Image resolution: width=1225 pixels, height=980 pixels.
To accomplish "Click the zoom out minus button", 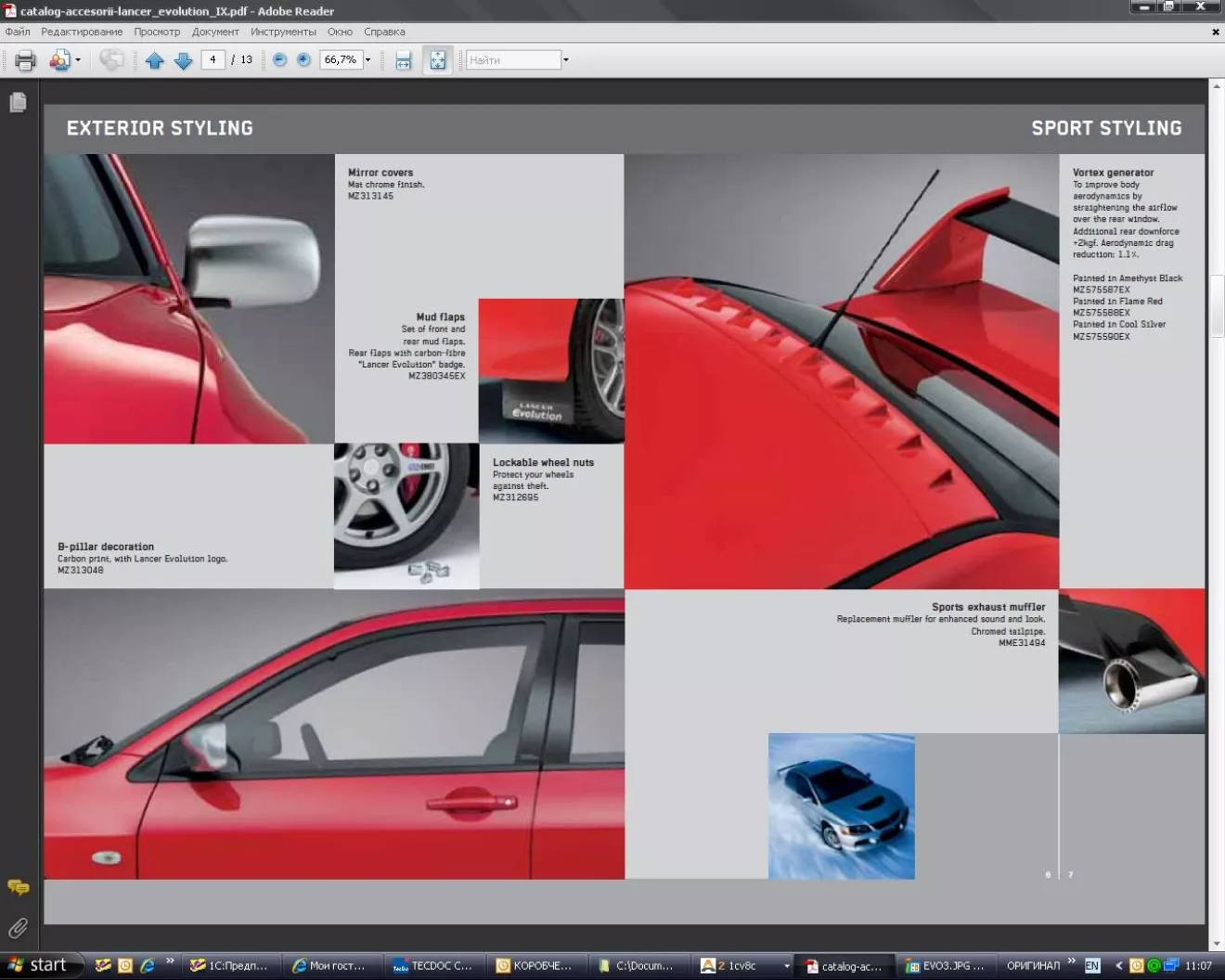I will click(x=279, y=59).
